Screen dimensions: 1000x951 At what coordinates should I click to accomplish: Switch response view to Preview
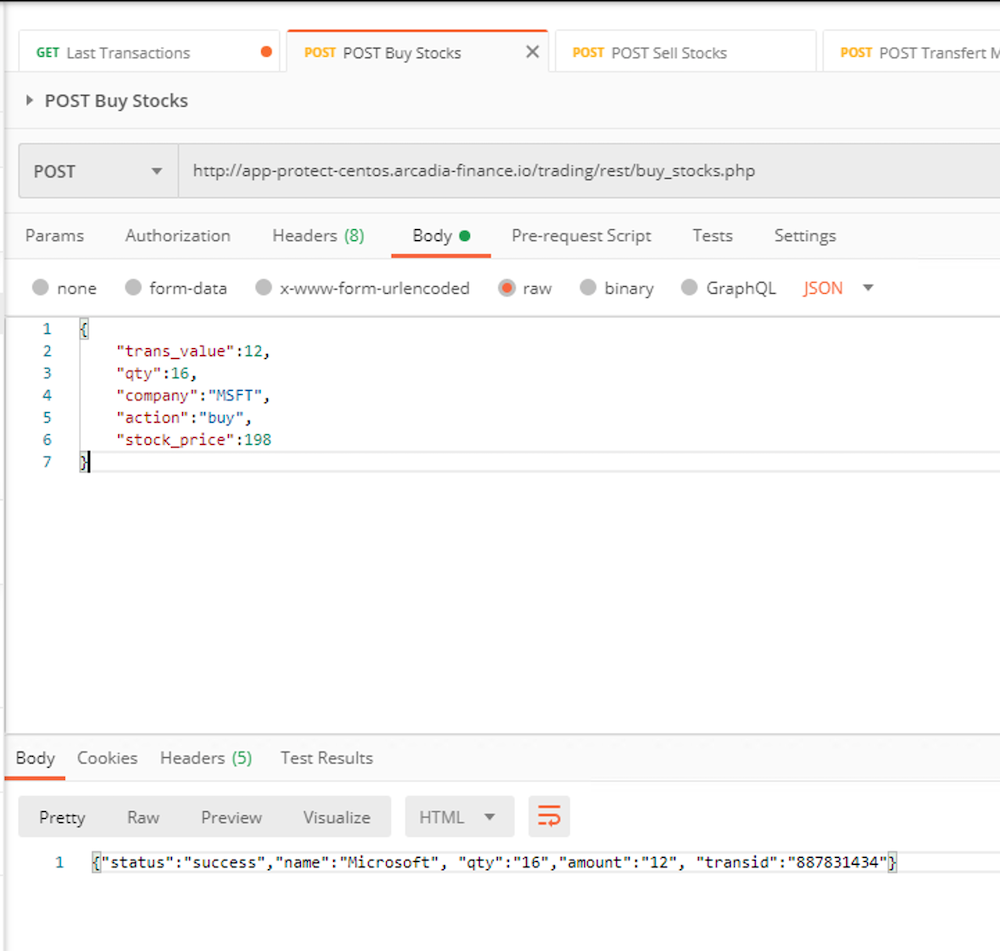(x=232, y=817)
